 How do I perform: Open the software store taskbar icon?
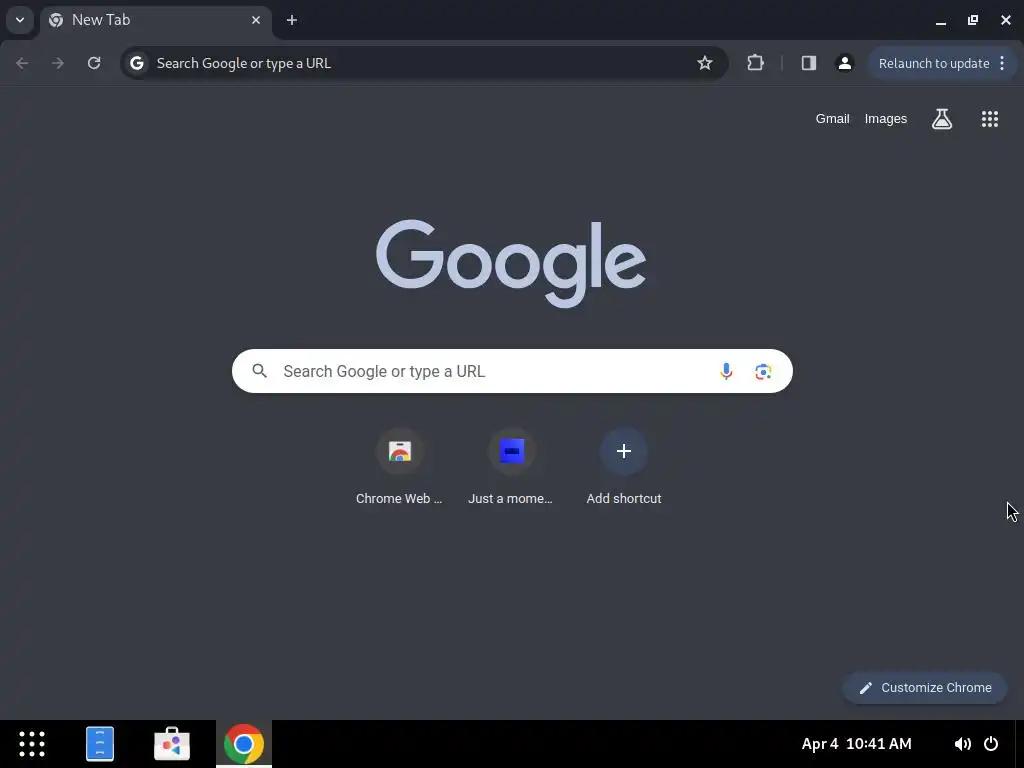pos(172,744)
